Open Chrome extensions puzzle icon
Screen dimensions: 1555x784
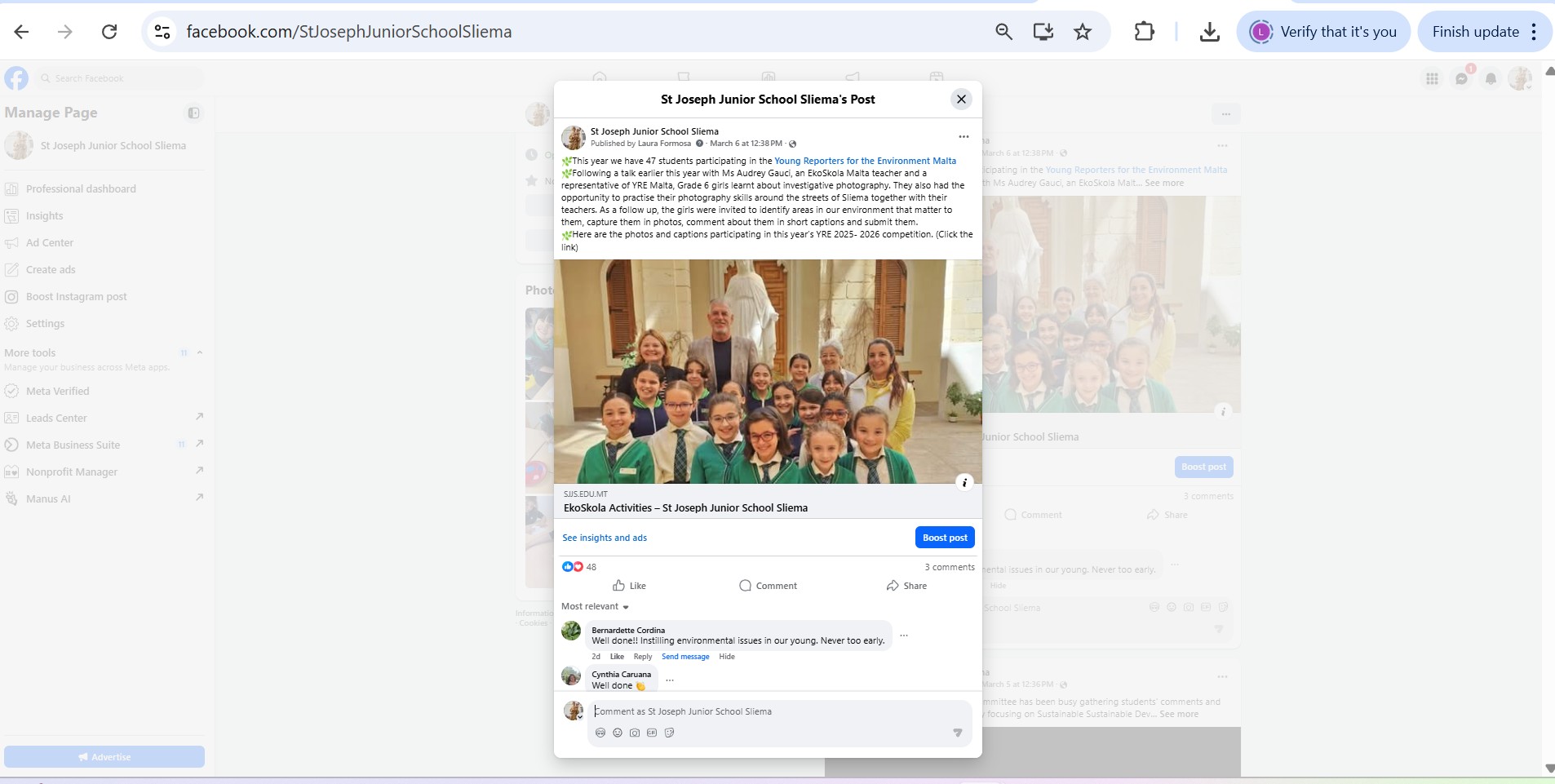(1144, 32)
